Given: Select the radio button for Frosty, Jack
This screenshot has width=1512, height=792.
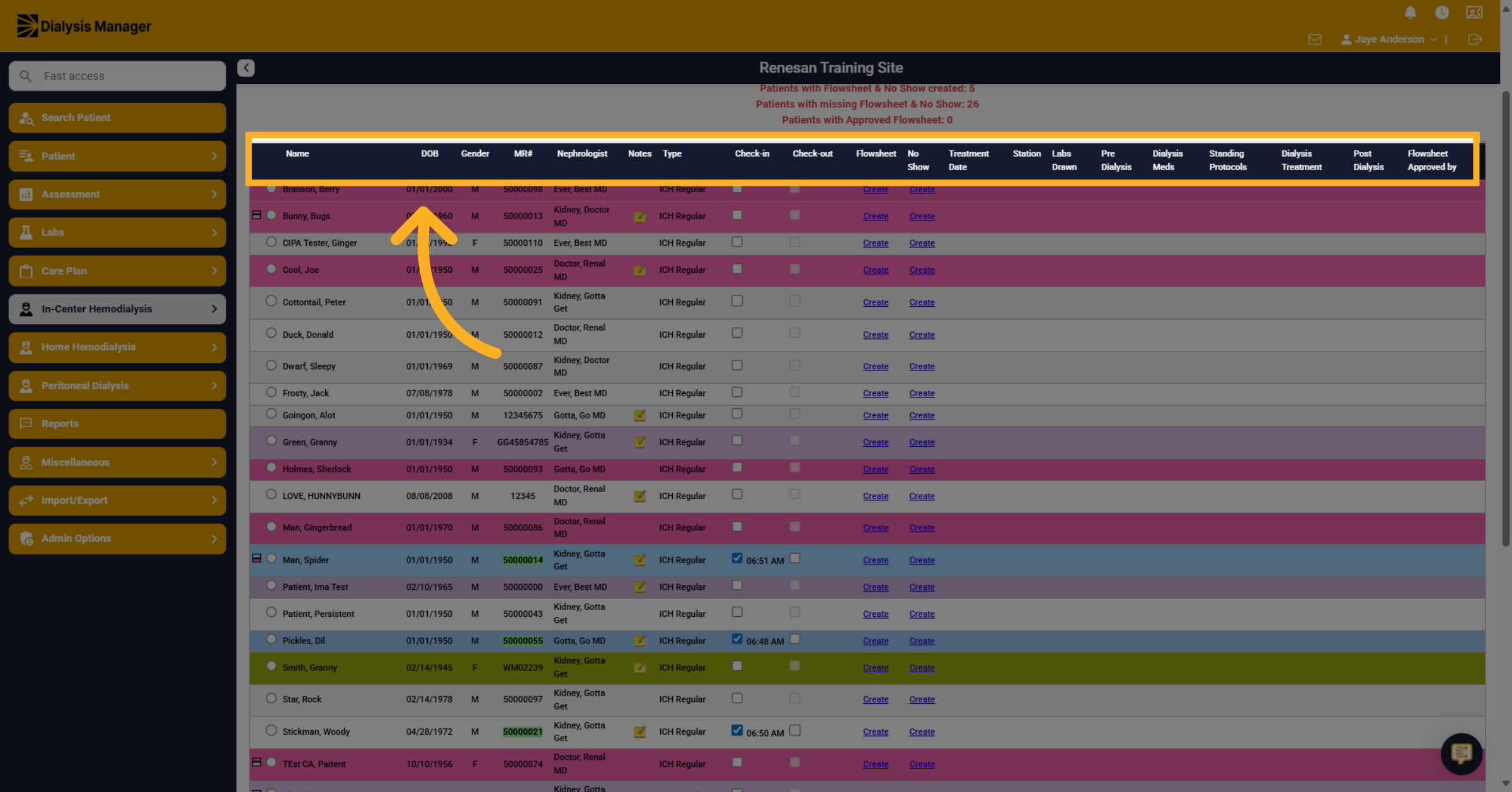Looking at the screenshot, I should tap(271, 392).
